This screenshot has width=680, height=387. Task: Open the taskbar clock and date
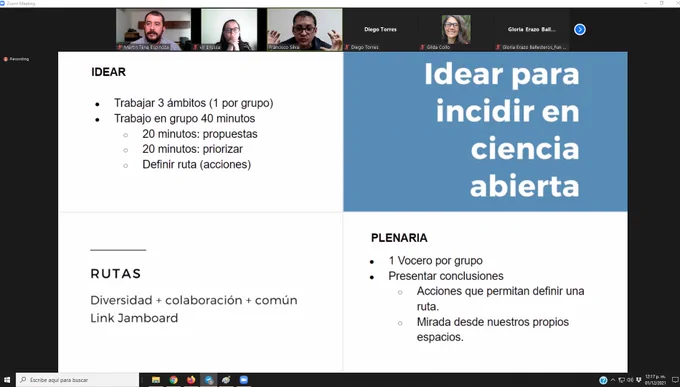655,380
